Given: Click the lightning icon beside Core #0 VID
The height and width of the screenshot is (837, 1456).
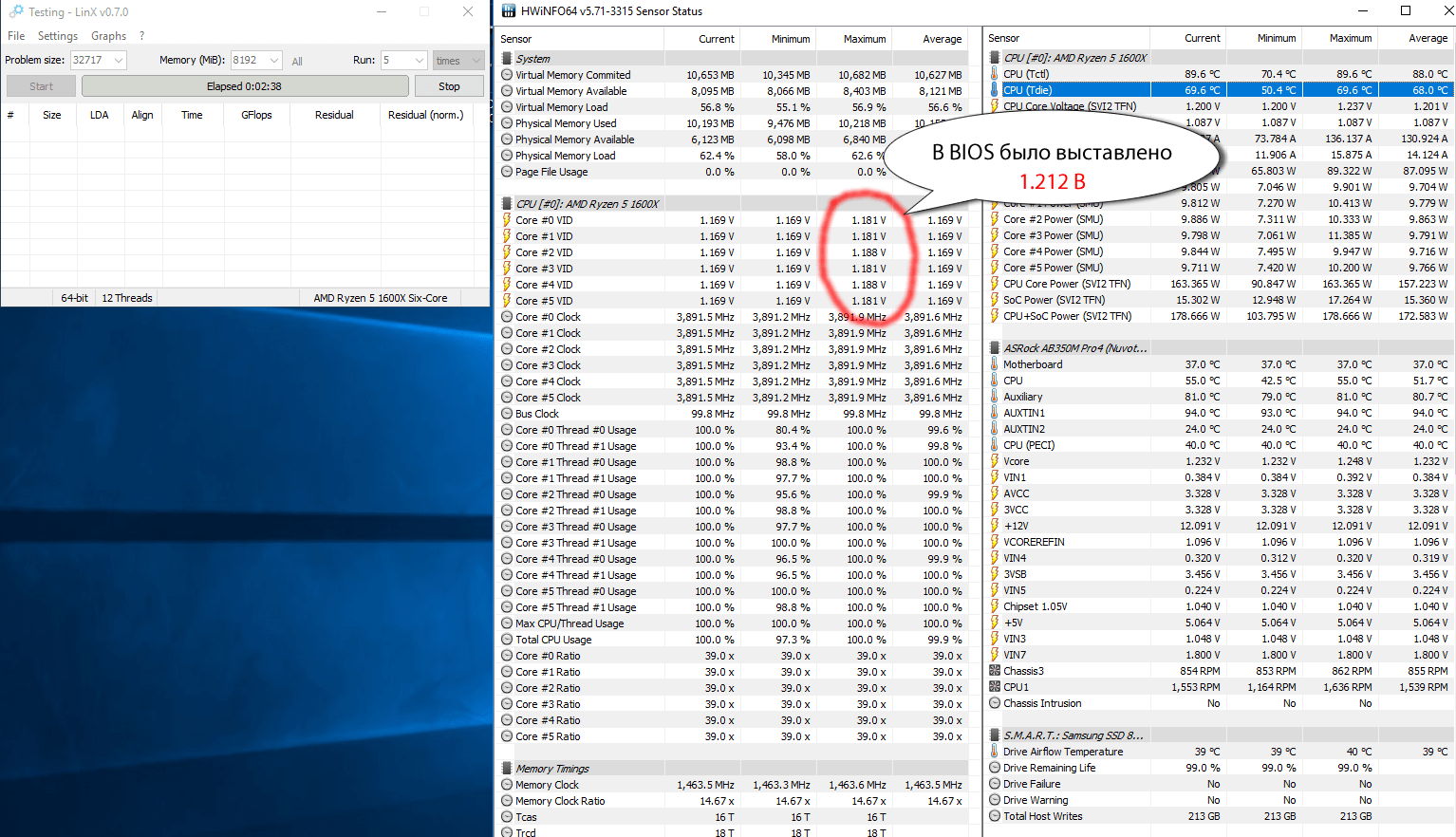Looking at the screenshot, I should coord(507,220).
